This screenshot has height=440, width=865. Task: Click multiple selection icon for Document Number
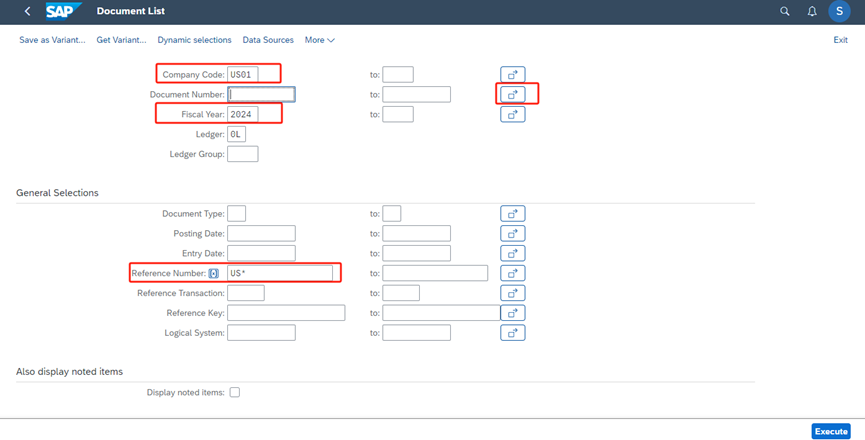[512, 94]
